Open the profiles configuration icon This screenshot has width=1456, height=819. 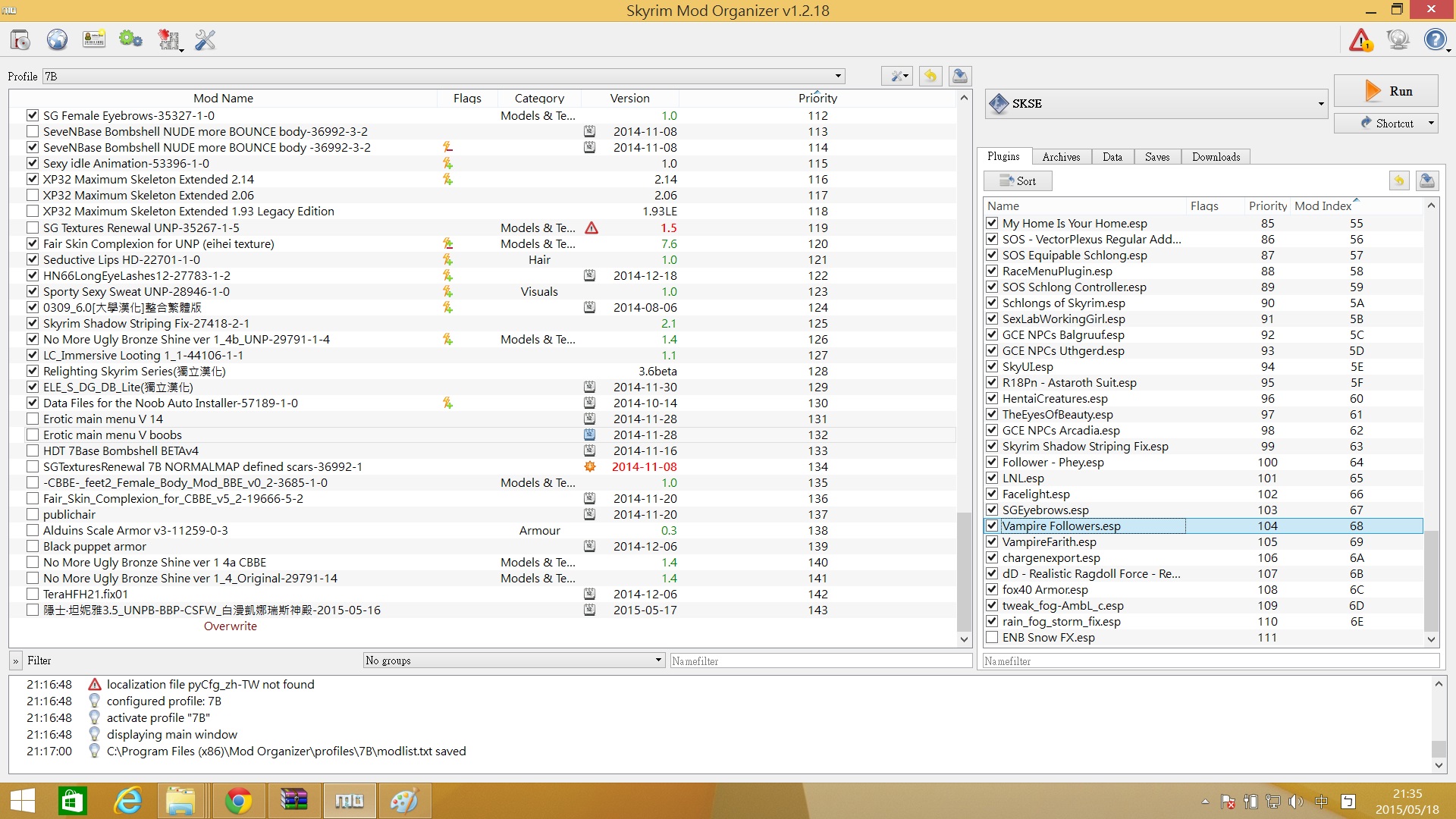(94, 39)
